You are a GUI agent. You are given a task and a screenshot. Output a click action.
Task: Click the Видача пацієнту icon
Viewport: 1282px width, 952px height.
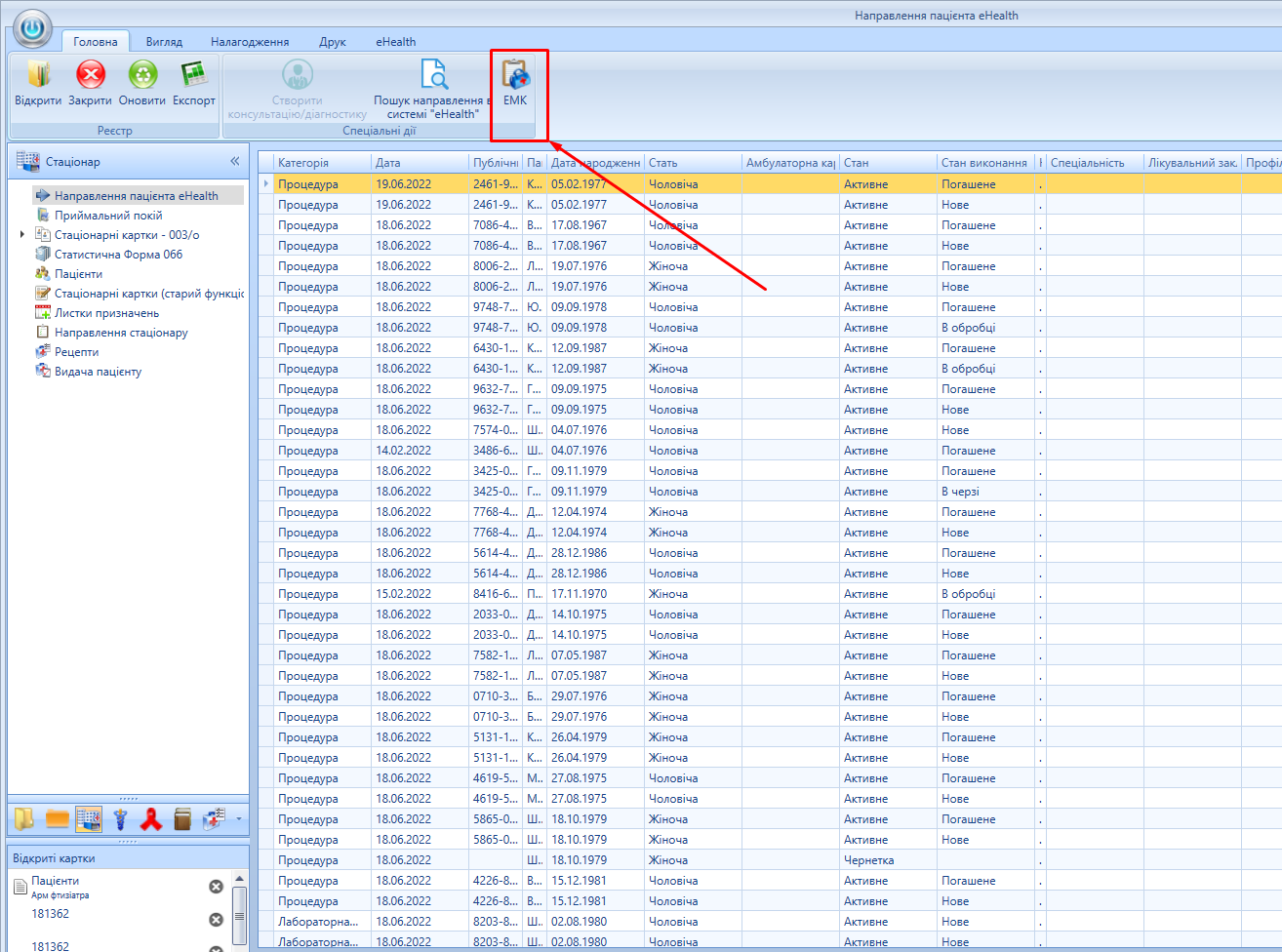point(43,372)
